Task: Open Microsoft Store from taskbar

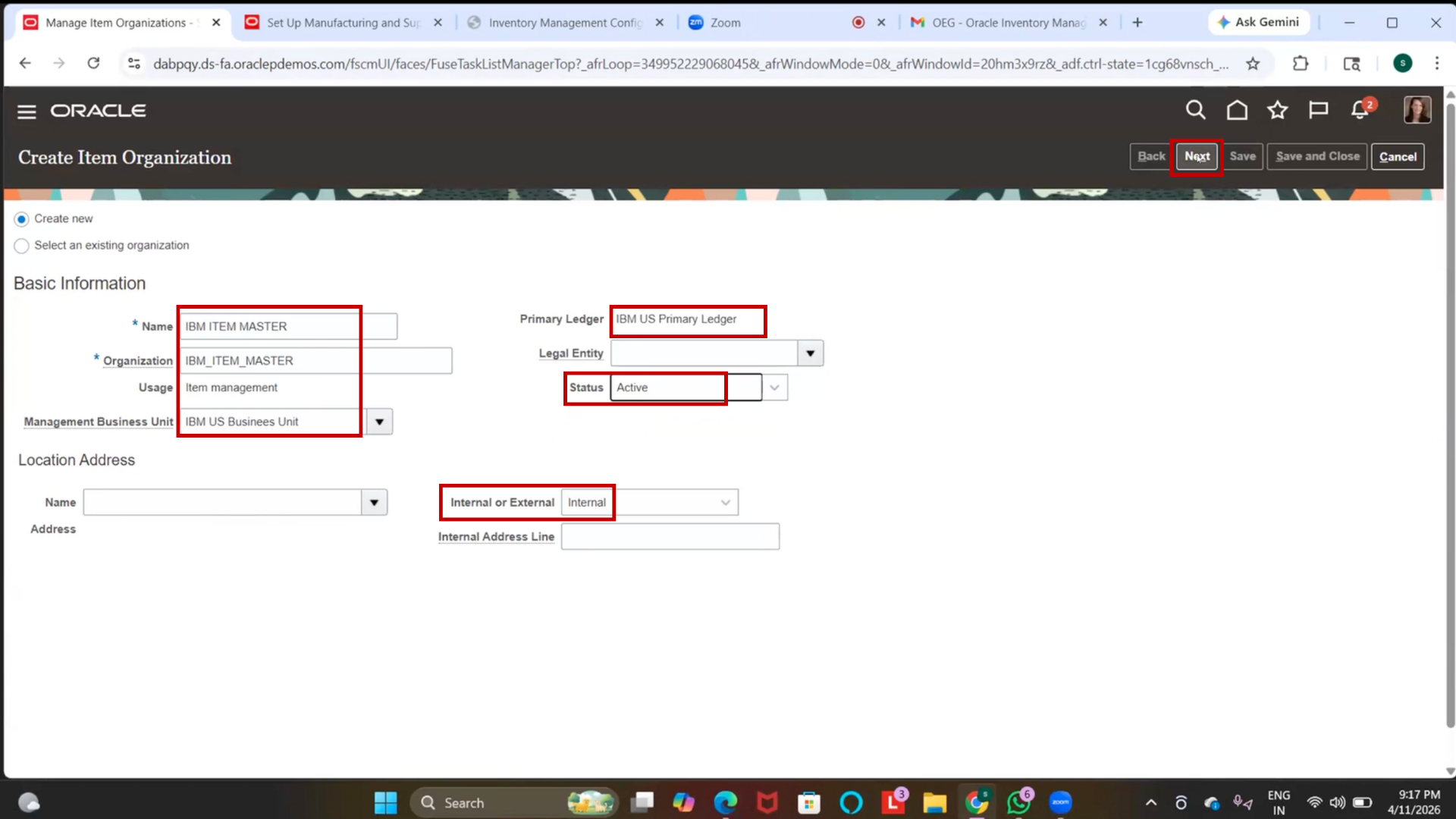Action: click(x=809, y=802)
